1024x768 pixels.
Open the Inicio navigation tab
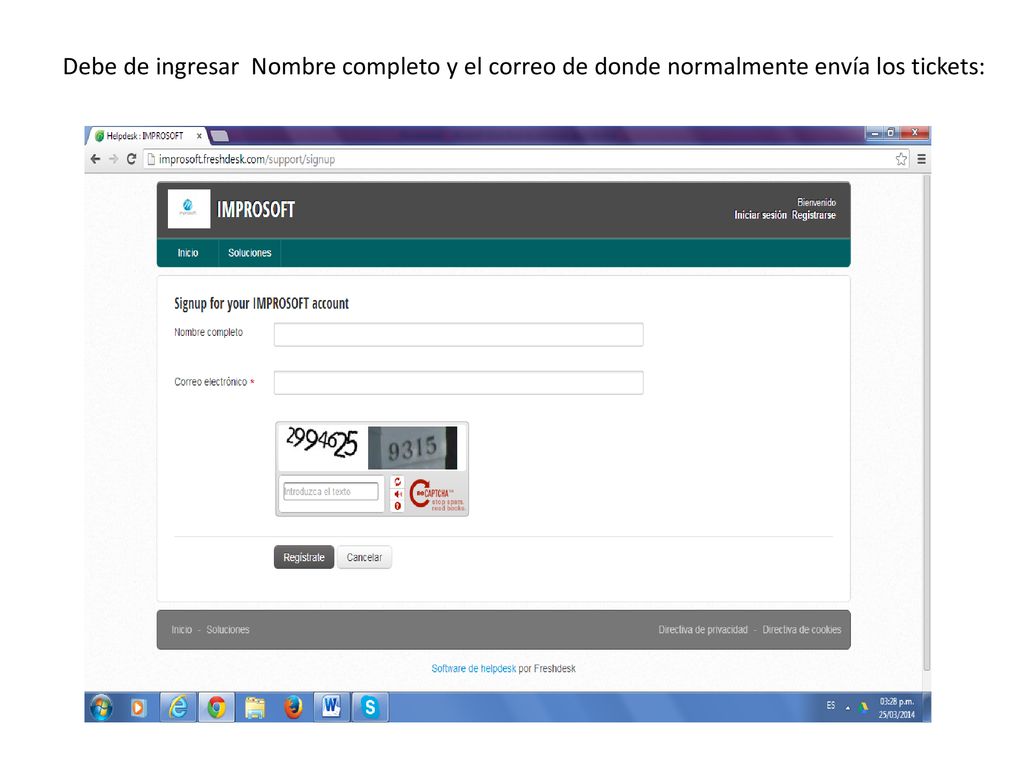pos(187,253)
